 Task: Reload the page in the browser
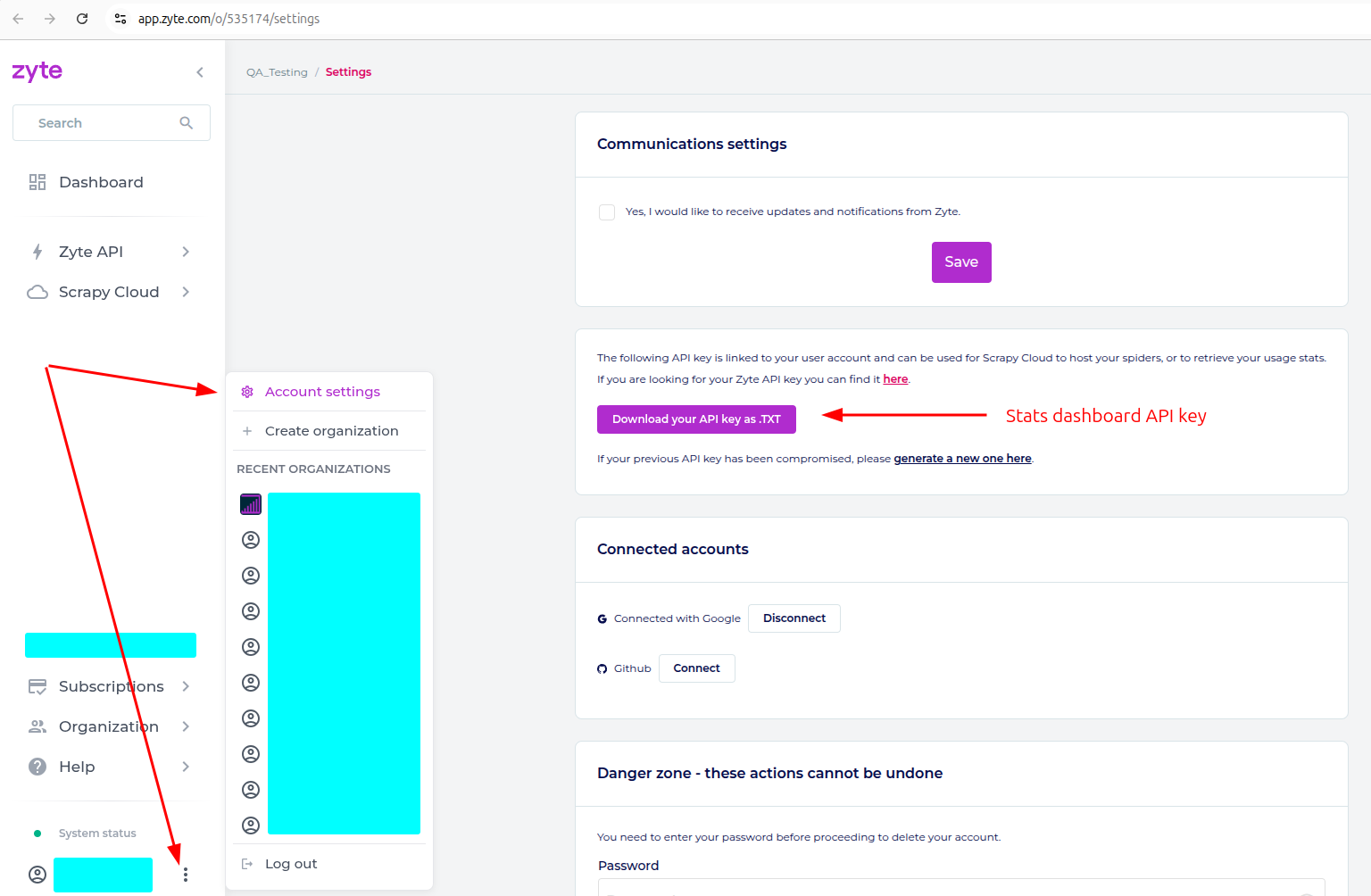[82, 19]
